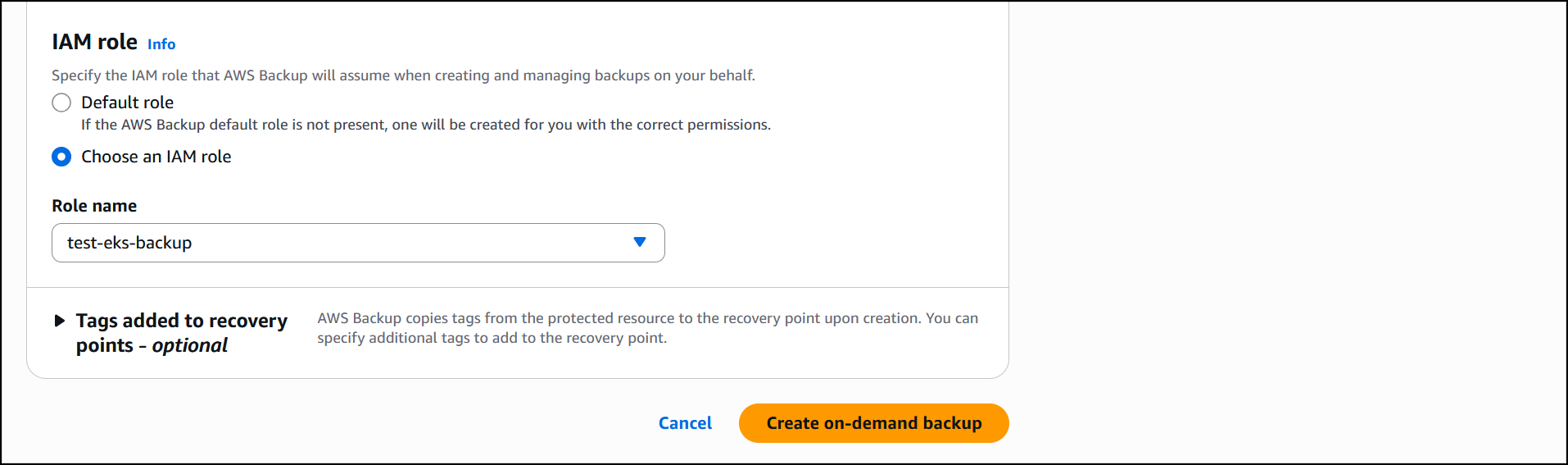Select the Default role radio button

point(61,103)
